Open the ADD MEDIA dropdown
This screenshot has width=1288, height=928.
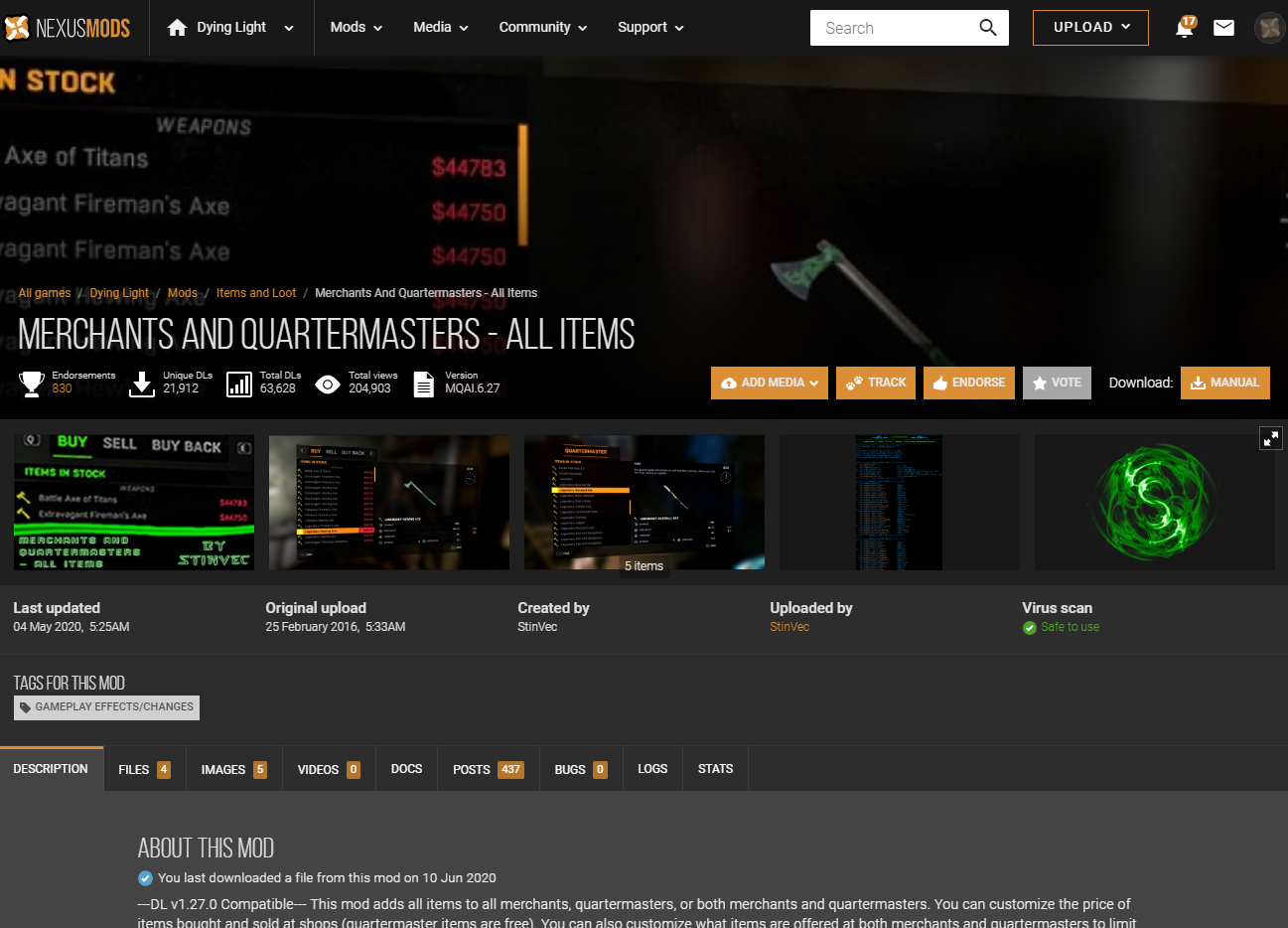(x=770, y=383)
